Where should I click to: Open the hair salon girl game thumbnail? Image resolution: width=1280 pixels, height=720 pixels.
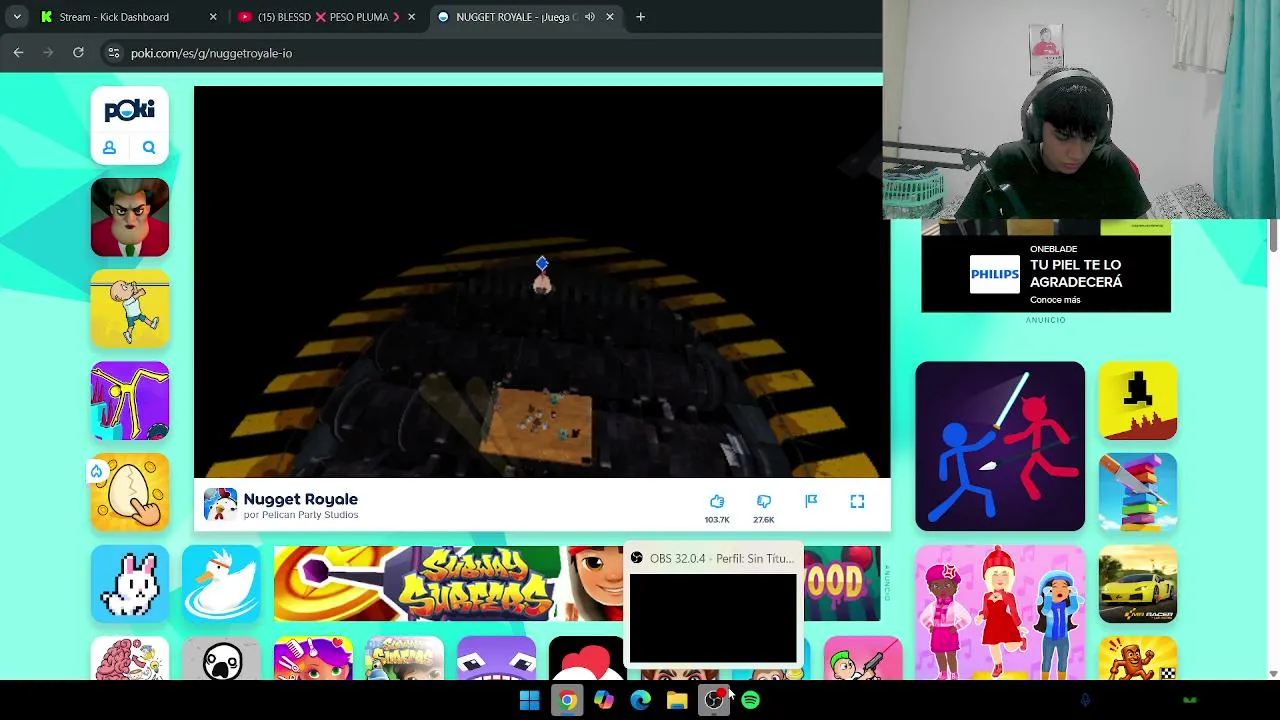(313, 659)
